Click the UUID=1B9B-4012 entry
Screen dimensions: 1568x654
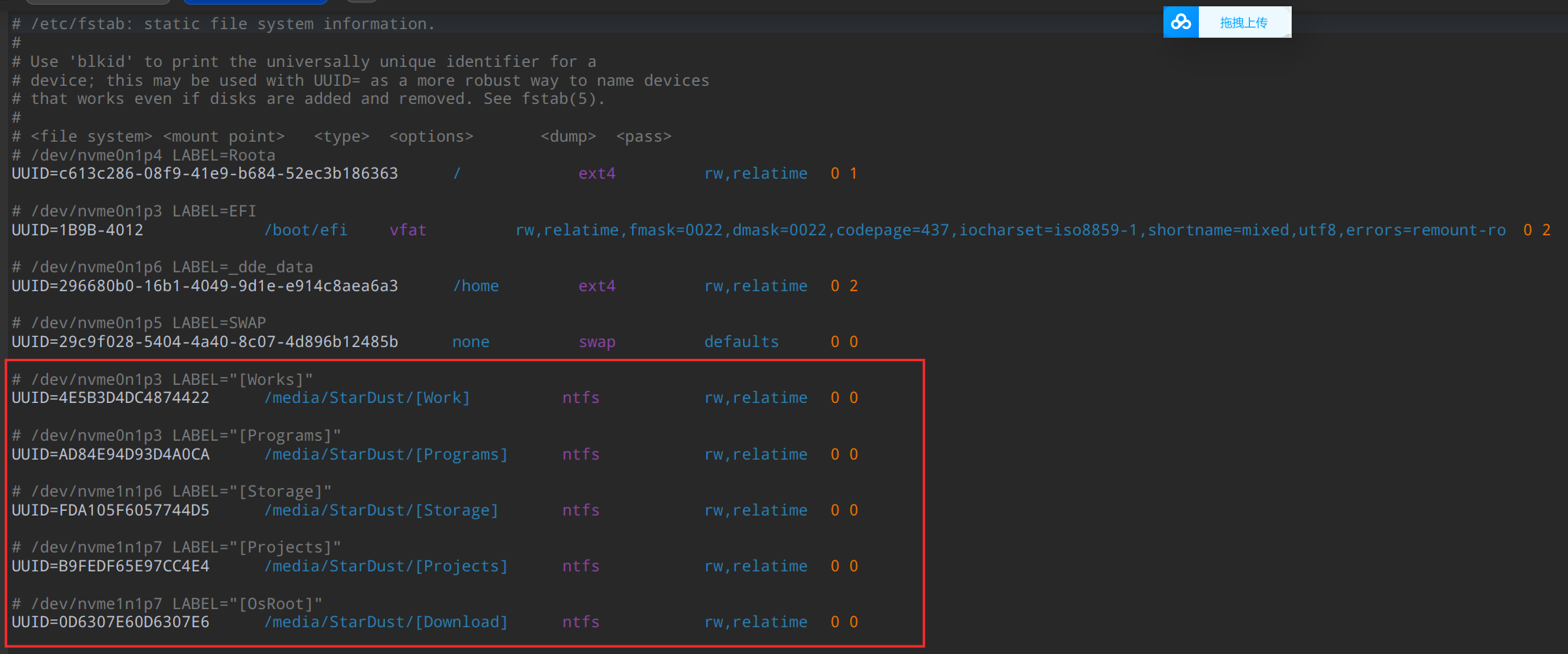[x=77, y=230]
